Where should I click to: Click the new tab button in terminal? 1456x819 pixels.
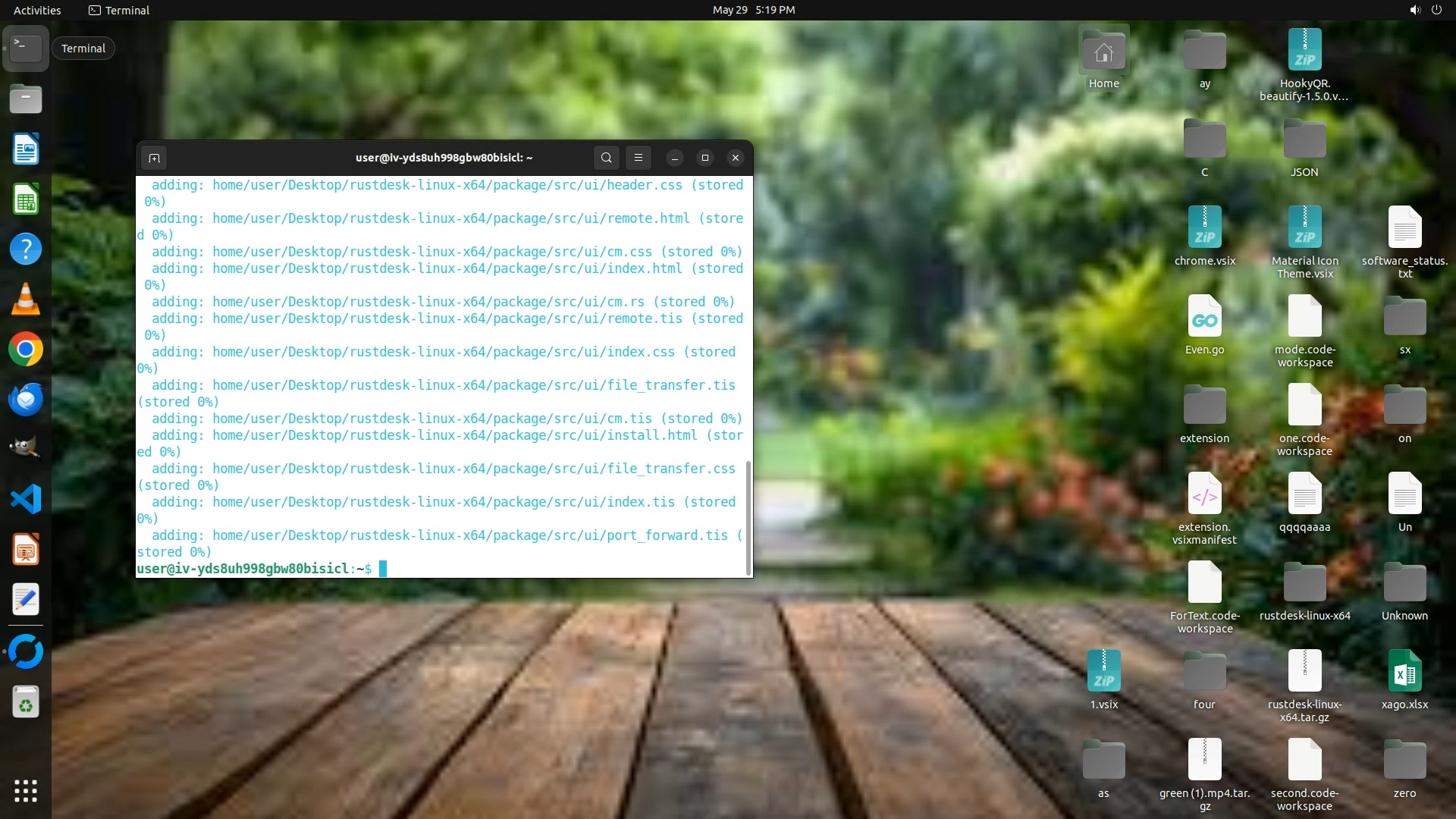154,158
